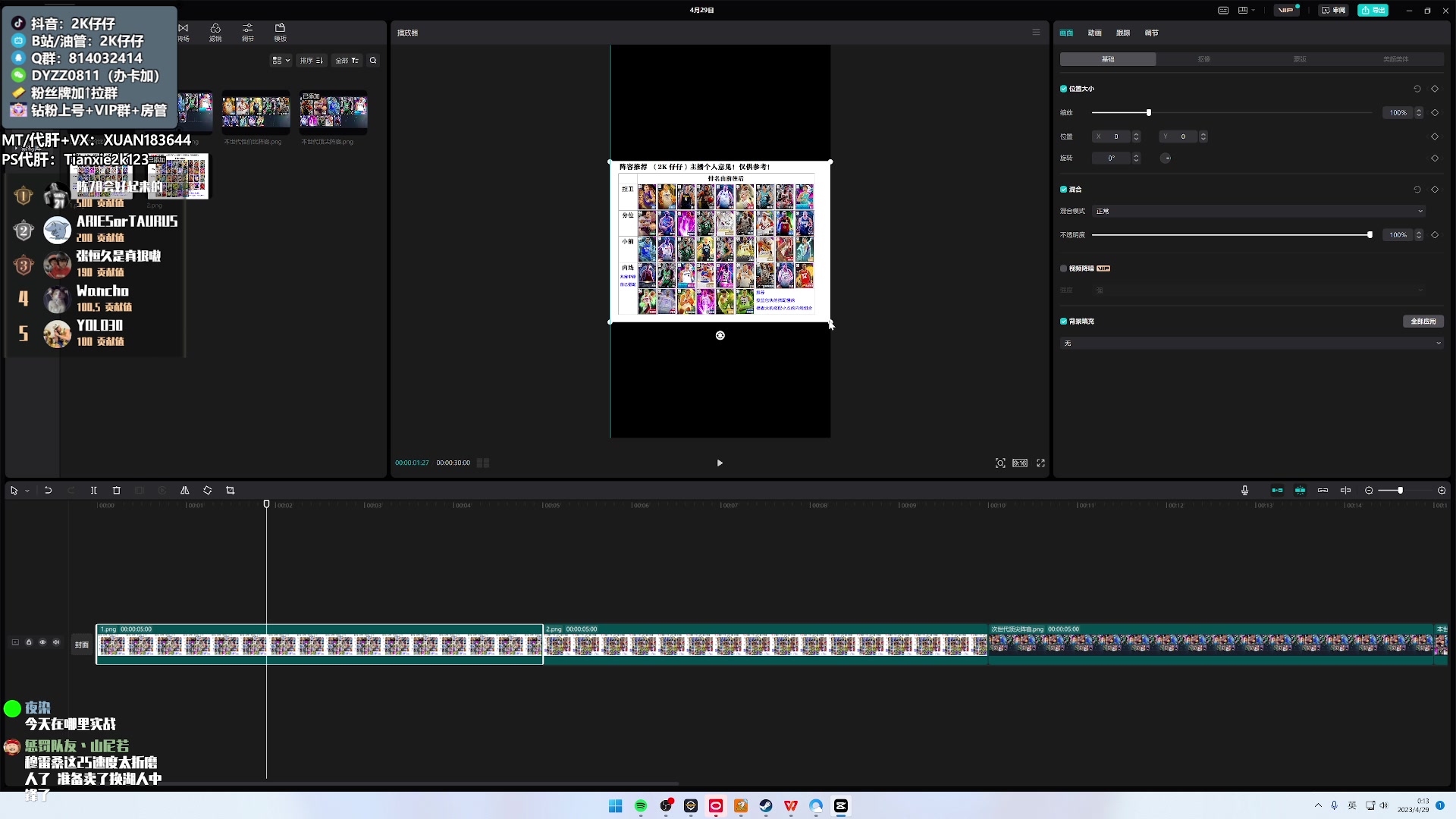Click the 审阅 review button

1333,10
